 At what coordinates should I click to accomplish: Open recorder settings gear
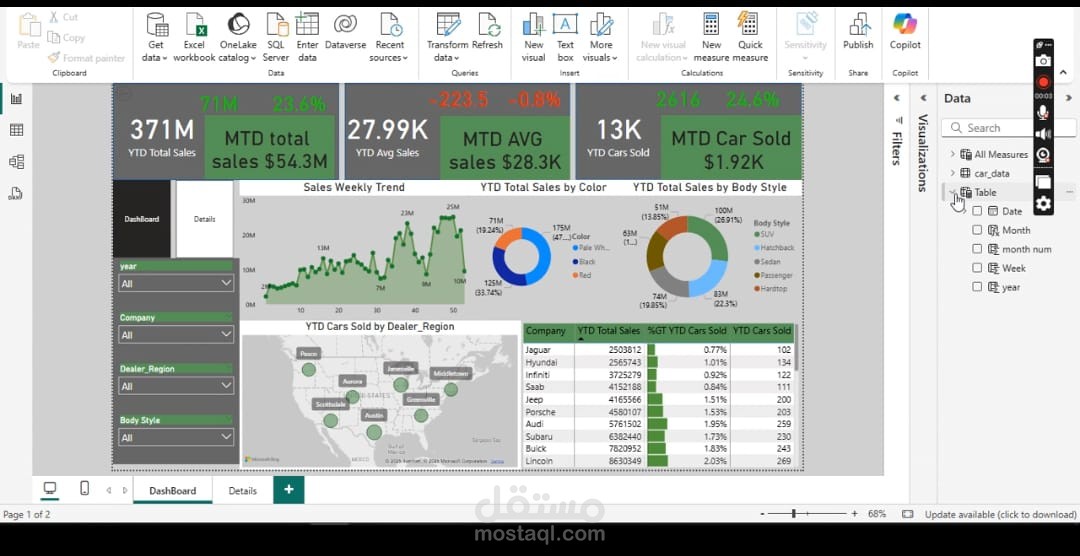pyautogui.click(x=1043, y=204)
